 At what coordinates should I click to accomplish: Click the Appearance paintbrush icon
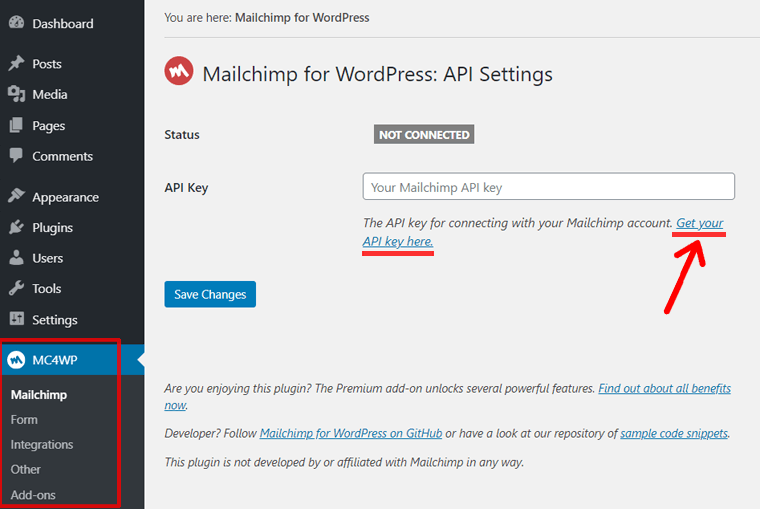click(16, 196)
